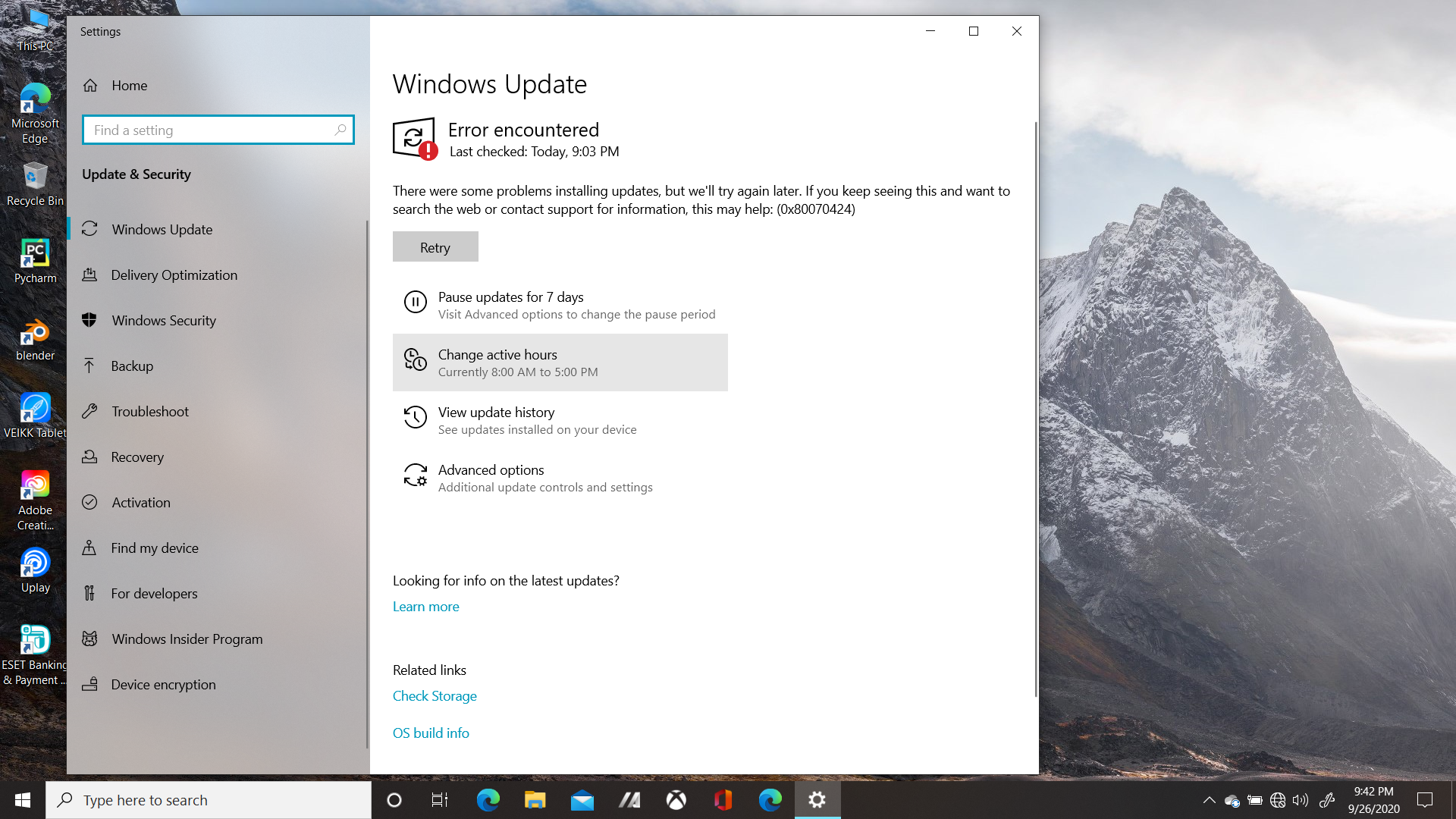The width and height of the screenshot is (1456, 819).
Task: Select the ESET Banking & Payment icon
Action: (34, 656)
